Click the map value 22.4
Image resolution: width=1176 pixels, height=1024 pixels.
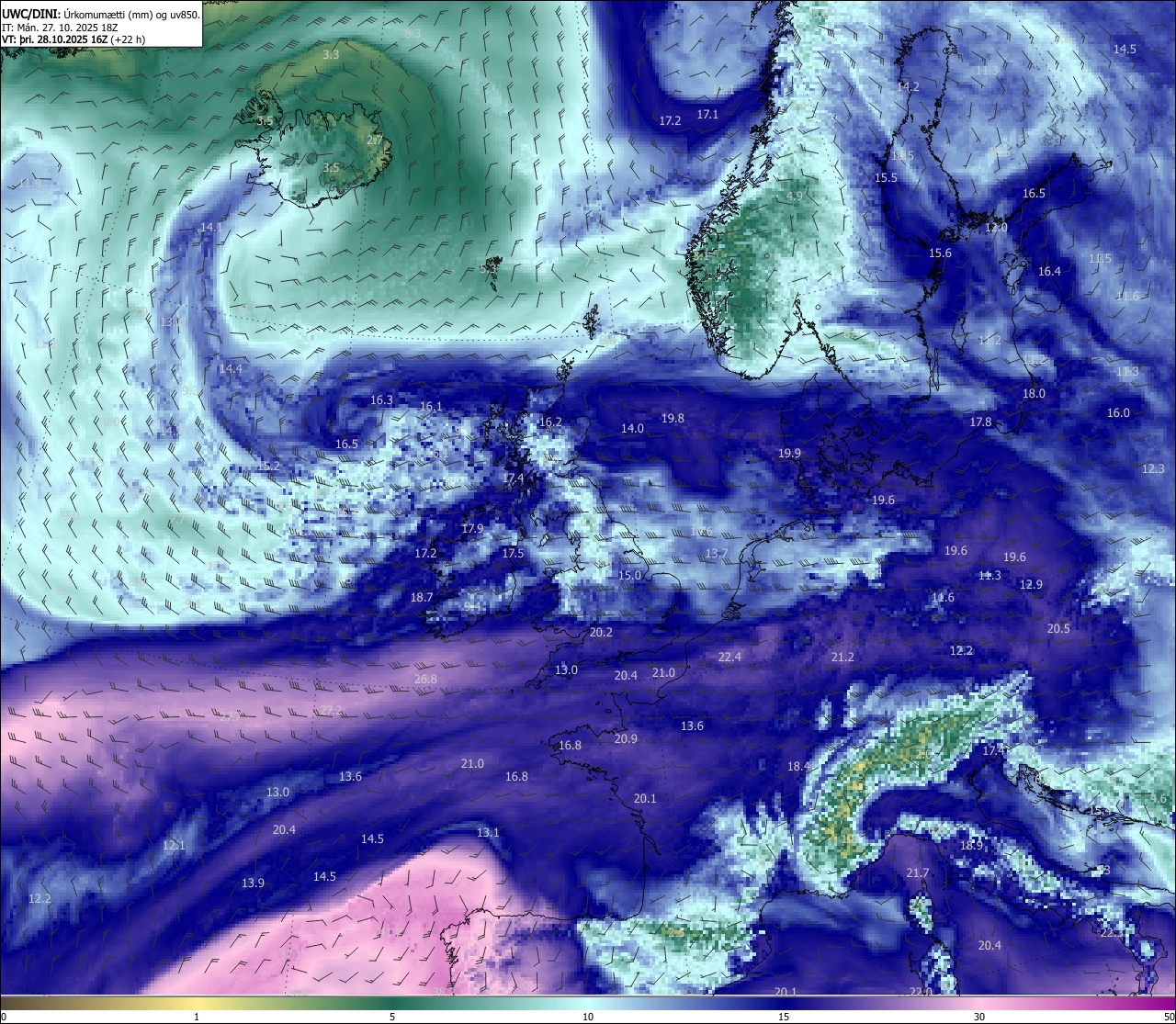pyautogui.click(x=729, y=658)
